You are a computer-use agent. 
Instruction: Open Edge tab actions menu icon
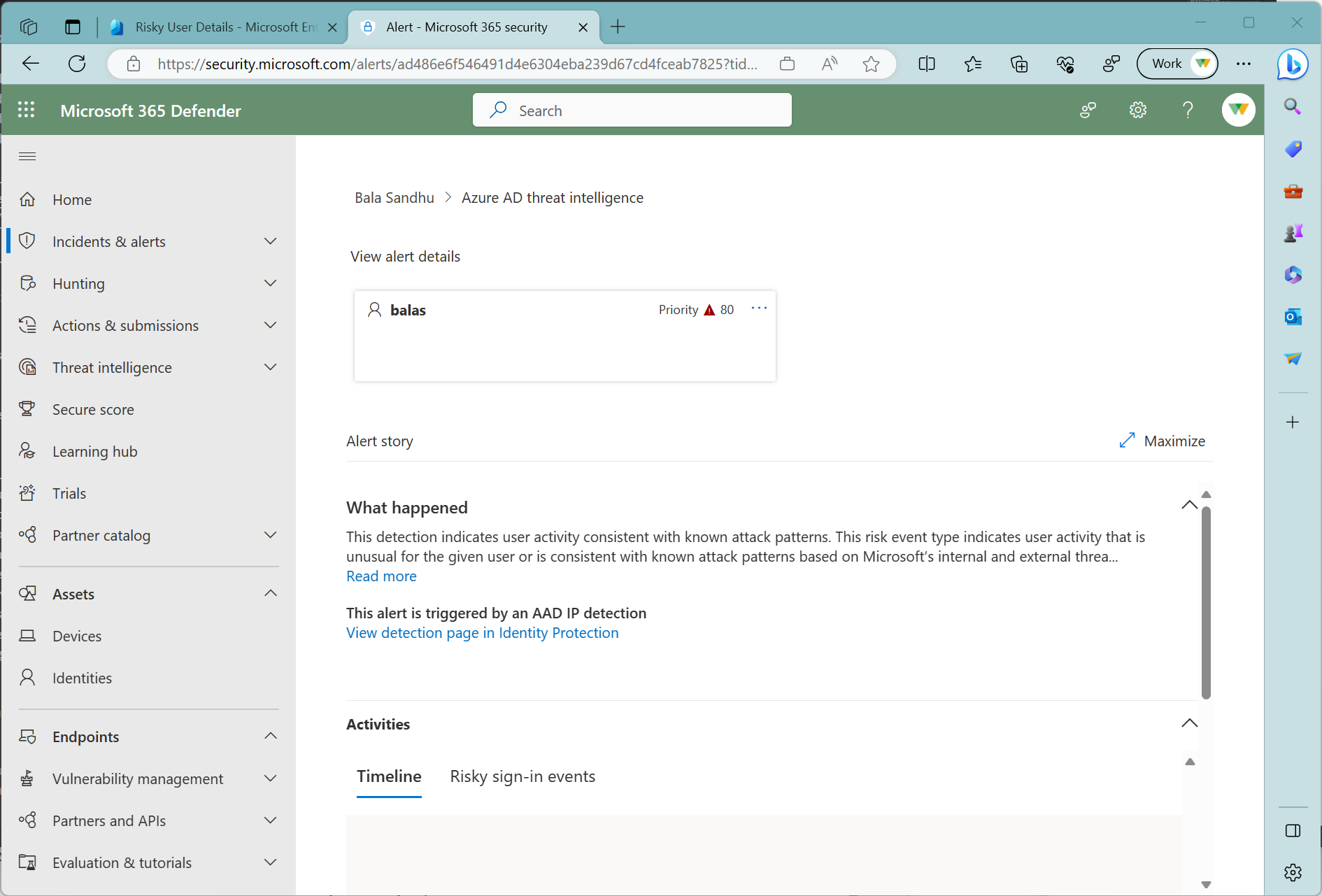[73, 27]
